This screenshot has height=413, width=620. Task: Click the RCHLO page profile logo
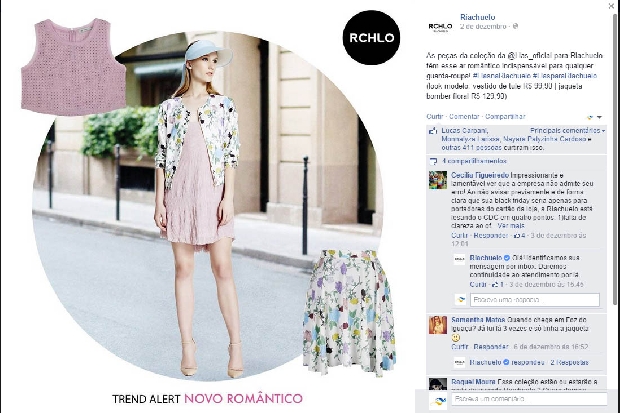pyautogui.click(x=440, y=26)
